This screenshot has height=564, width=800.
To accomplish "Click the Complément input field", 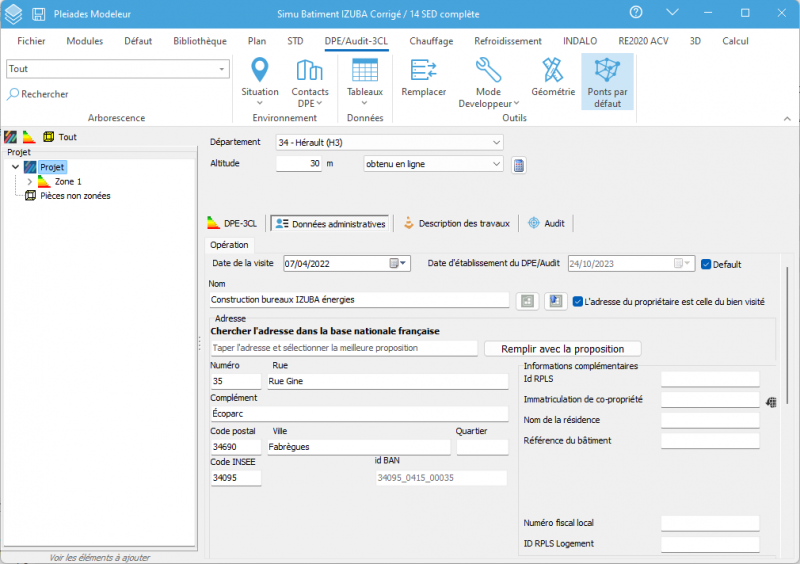I will [x=359, y=414].
